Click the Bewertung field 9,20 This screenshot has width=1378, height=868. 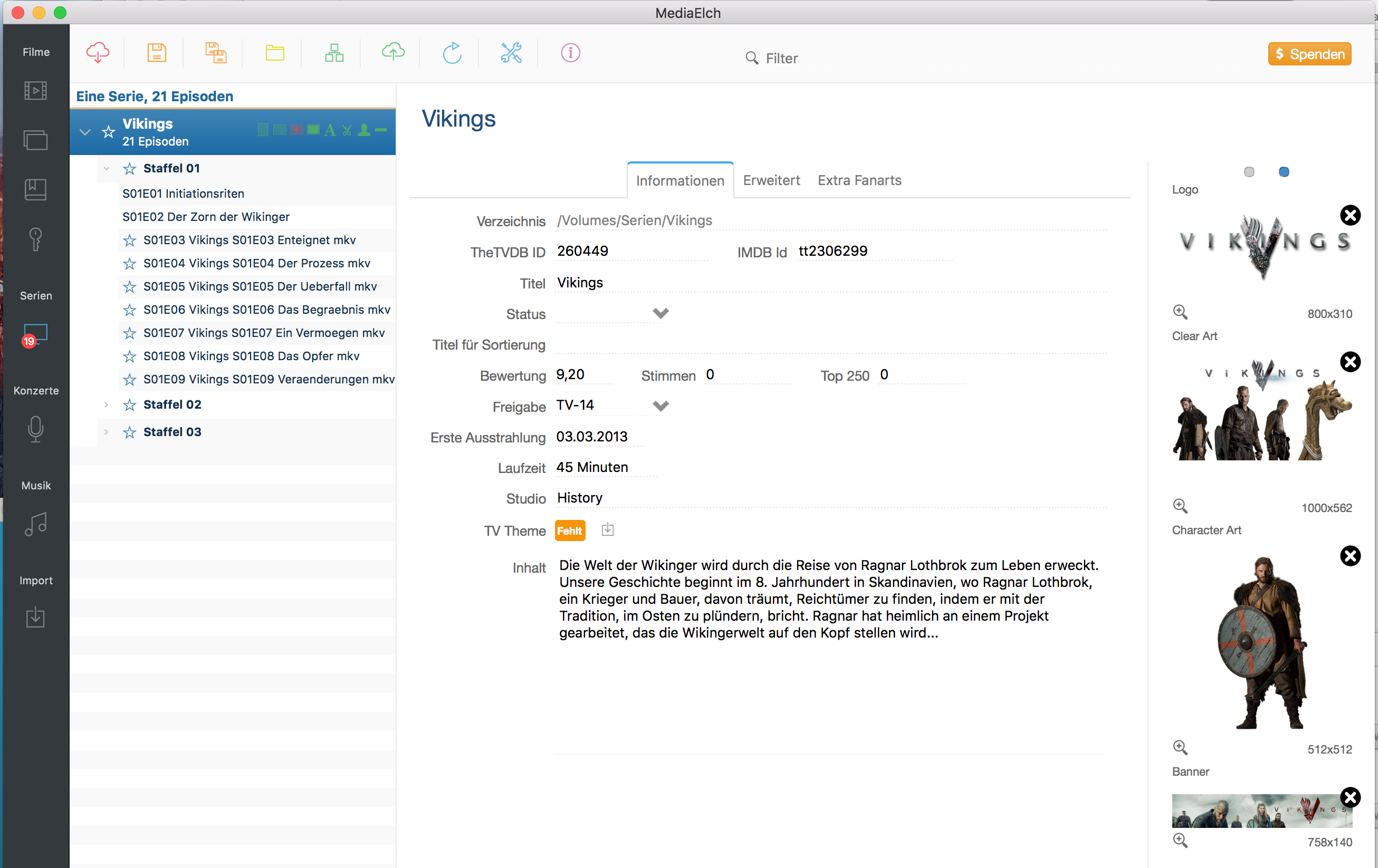pos(583,375)
